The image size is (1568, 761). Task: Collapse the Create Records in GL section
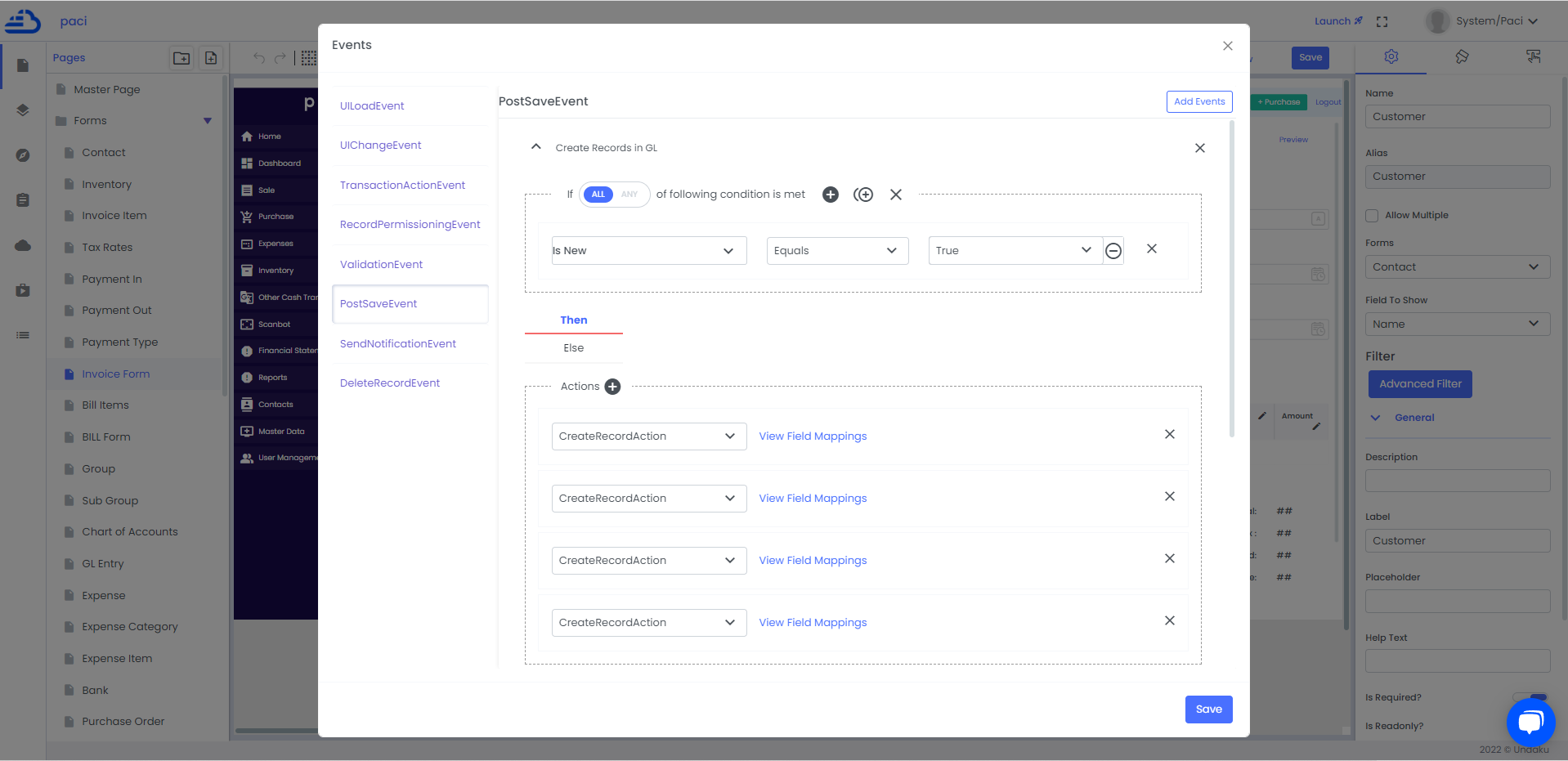point(536,147)
